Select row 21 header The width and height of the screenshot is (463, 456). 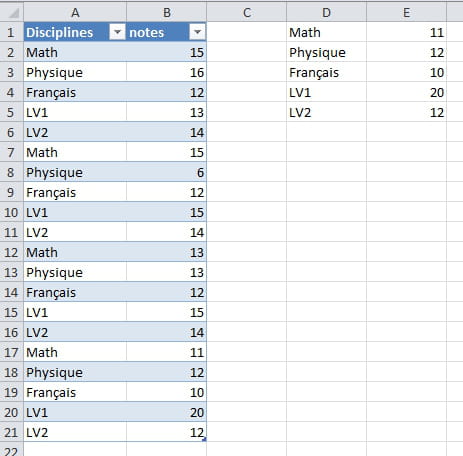(11, 432)
